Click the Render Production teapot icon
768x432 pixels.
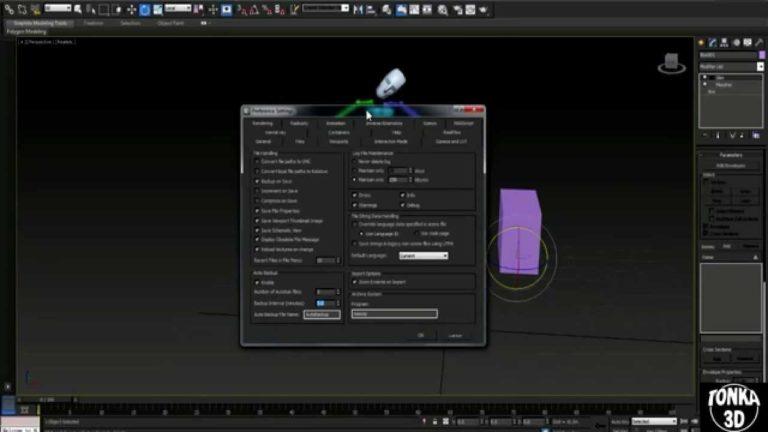tap(484, 9)
